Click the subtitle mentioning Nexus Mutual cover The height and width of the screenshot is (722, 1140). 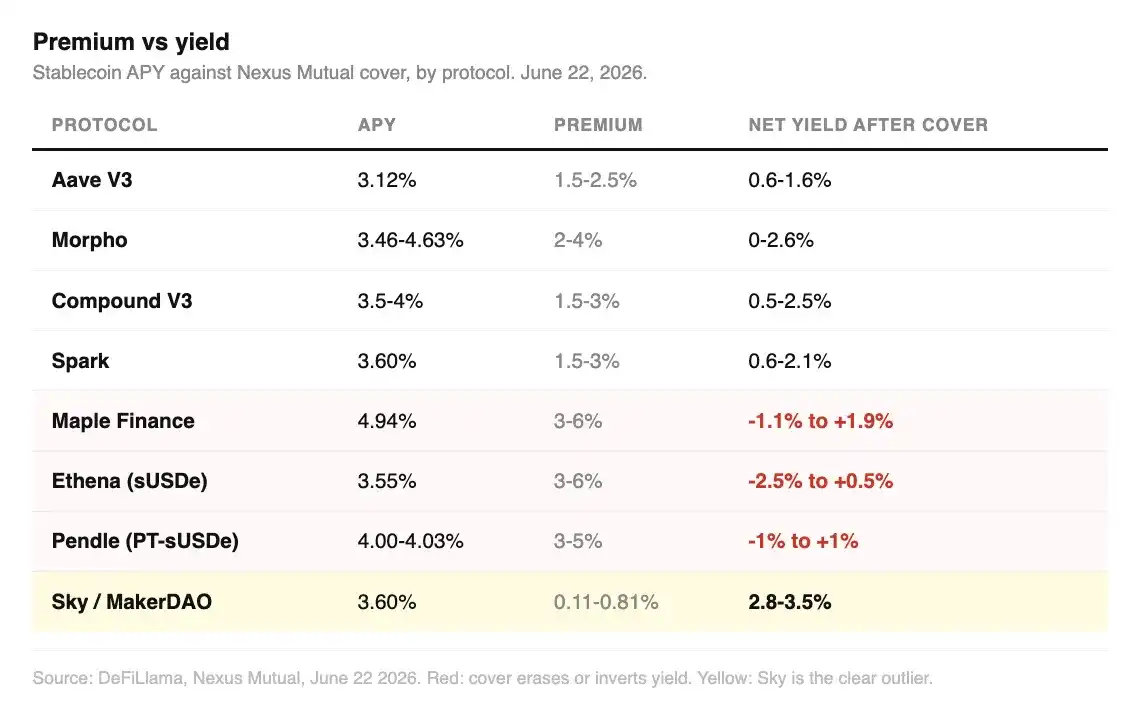pos(340,73)
